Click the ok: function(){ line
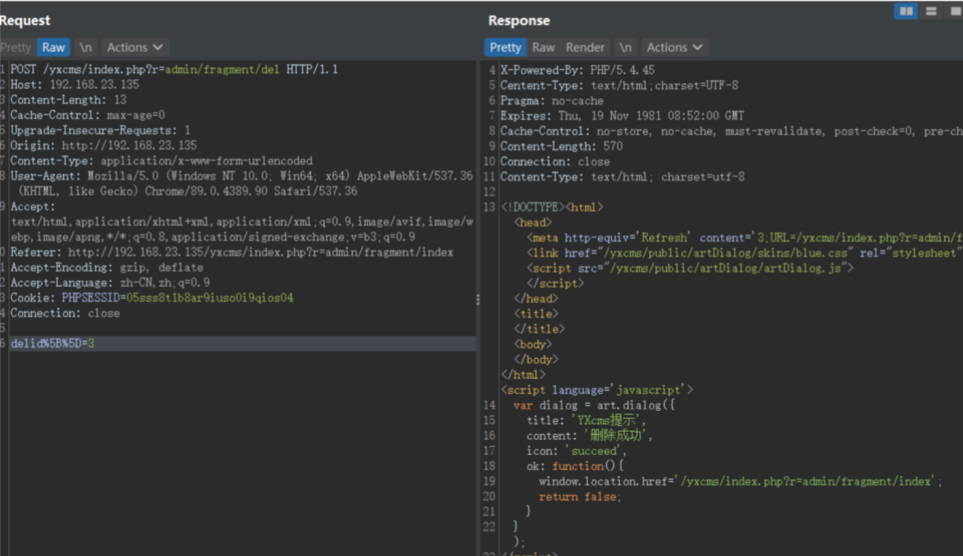Viewport: 963px width, 556px height. pyautogui.click(x=575, y=466)
